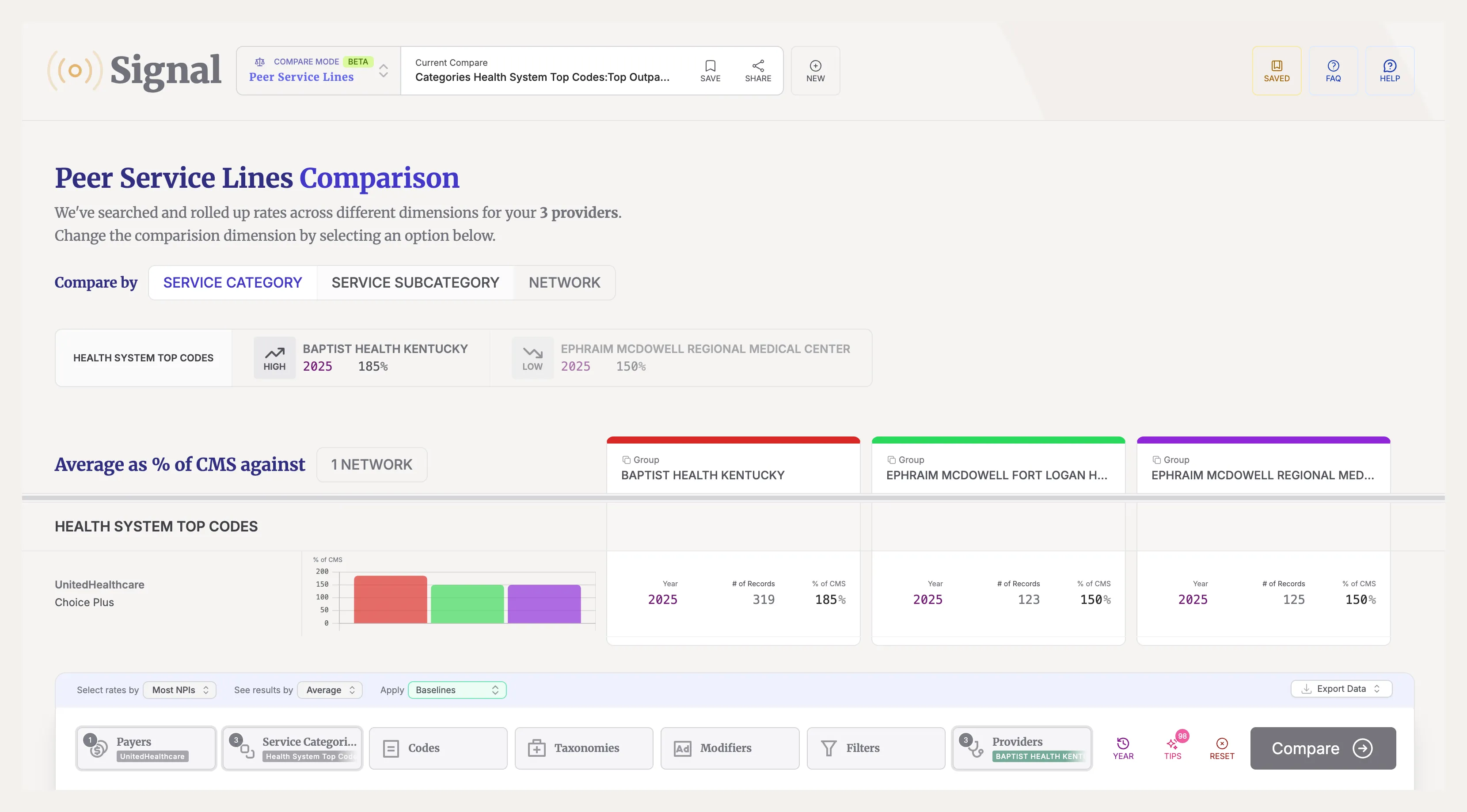
Task: Click the Providers filter with Baptist Health badge
Action: click(x=1021, y=747)
